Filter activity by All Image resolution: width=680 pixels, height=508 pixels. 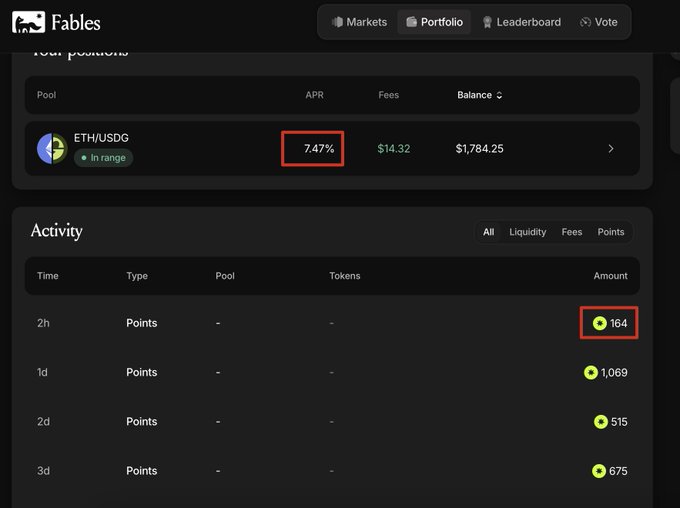pos(488,232)
